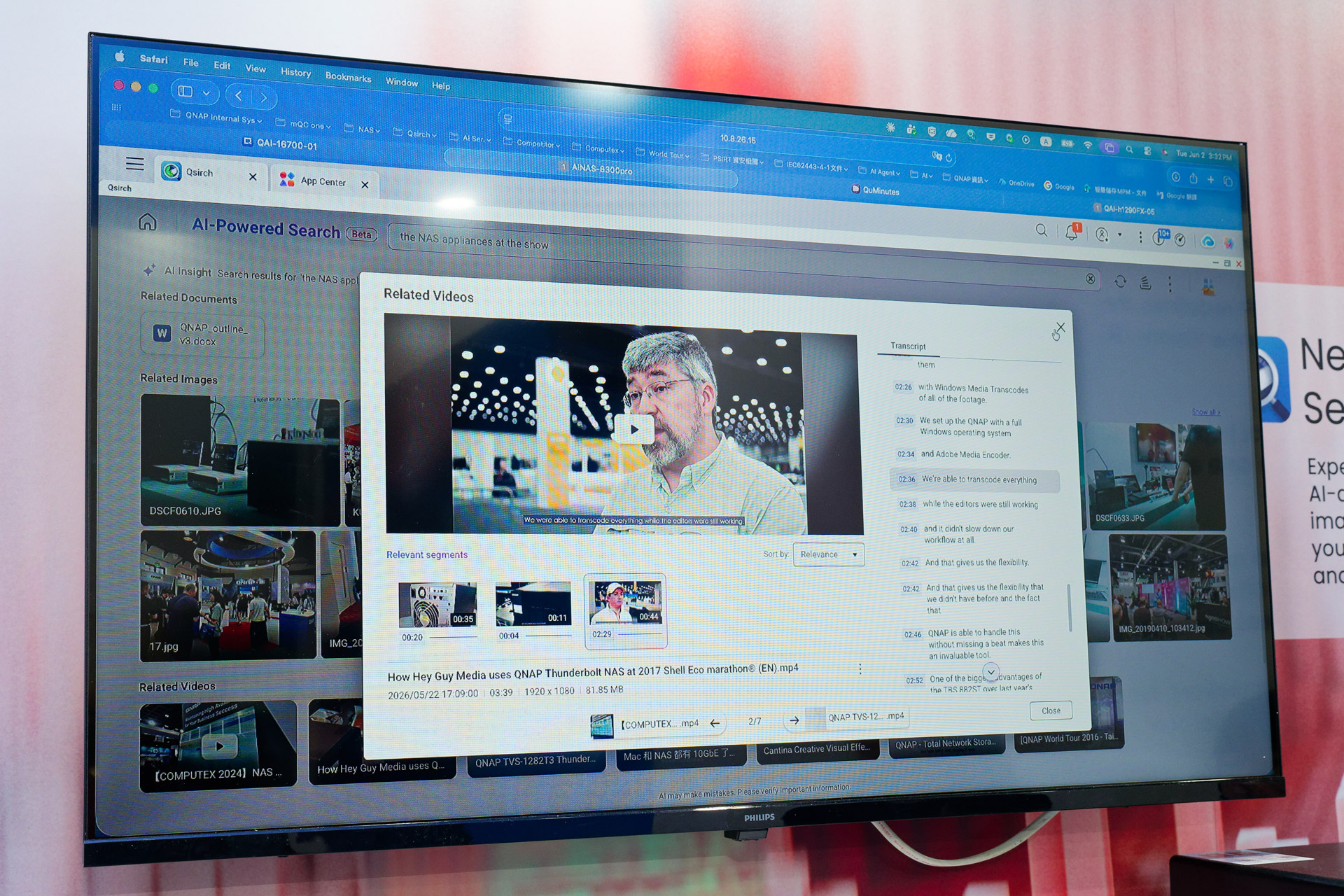
Task: Open a new Safari tab with plus icon
Action: coord(1211,179)
